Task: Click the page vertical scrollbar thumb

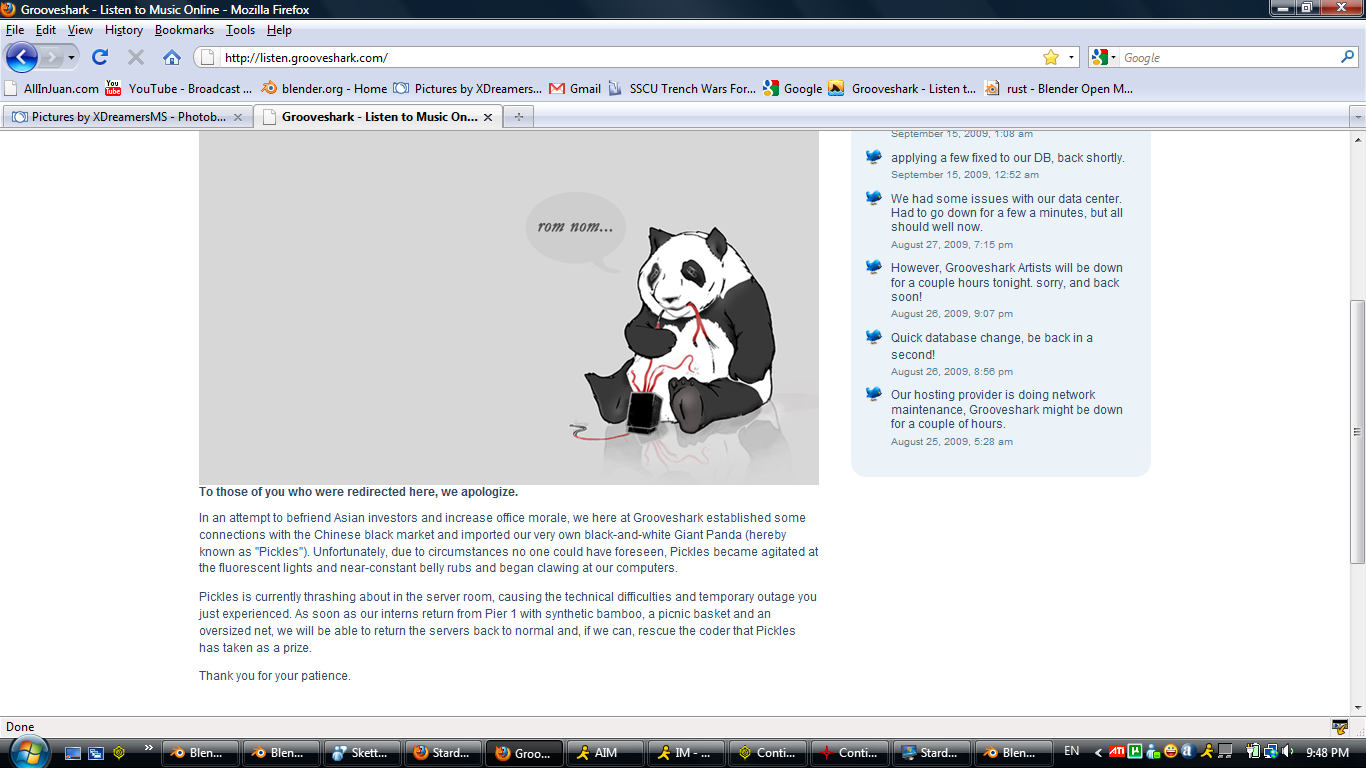Action: 1357,431
